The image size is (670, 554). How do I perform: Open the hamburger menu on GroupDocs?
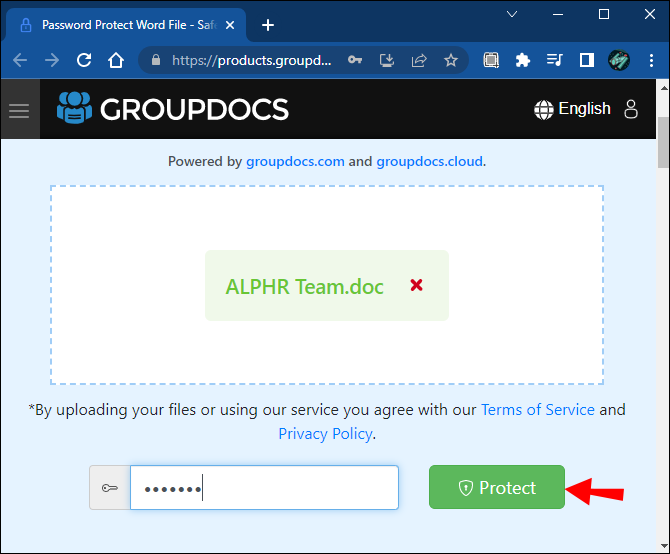pyautogui.click(x=19, y=111)
